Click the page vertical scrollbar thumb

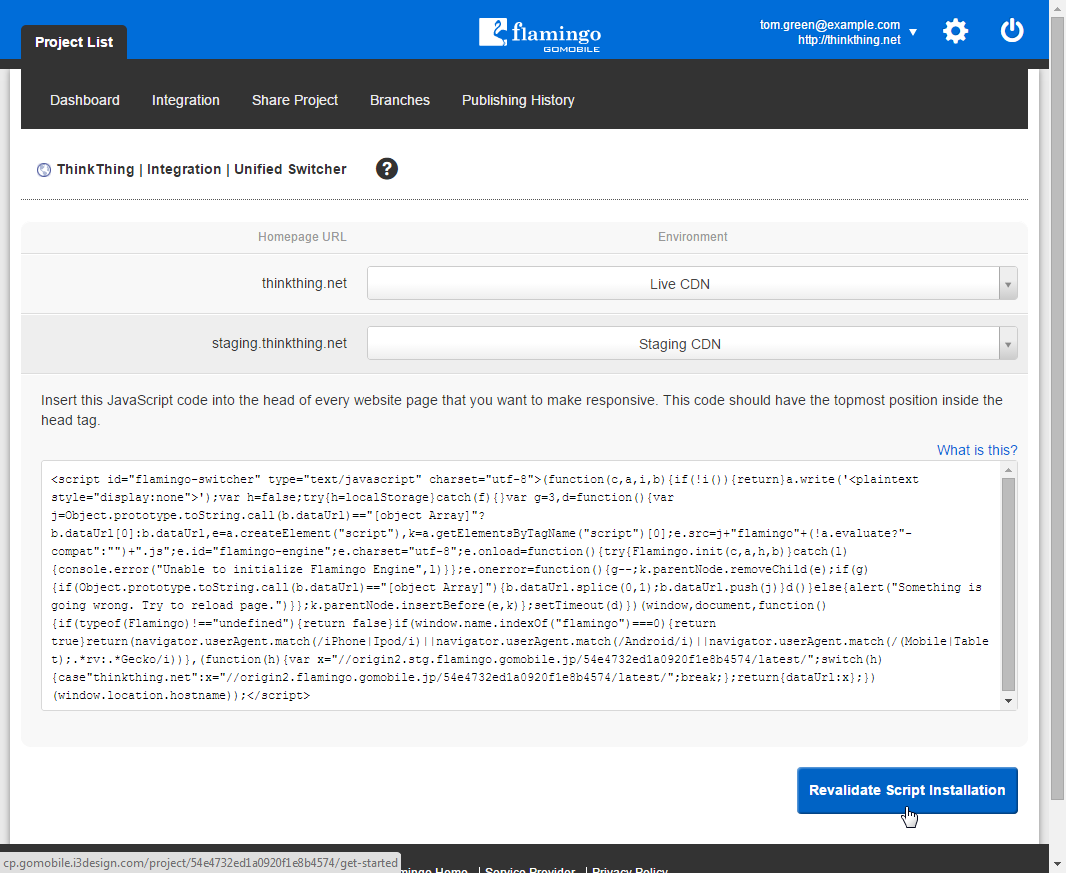click(1057, 408)
